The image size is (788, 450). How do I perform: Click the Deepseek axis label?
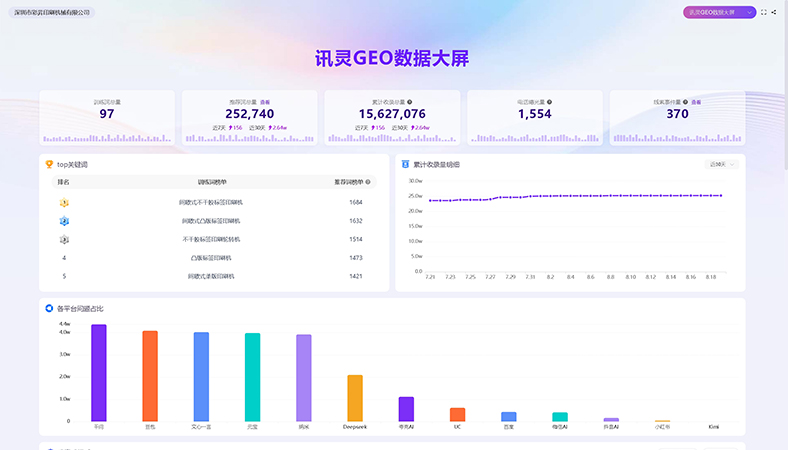(x=355, y=427)
